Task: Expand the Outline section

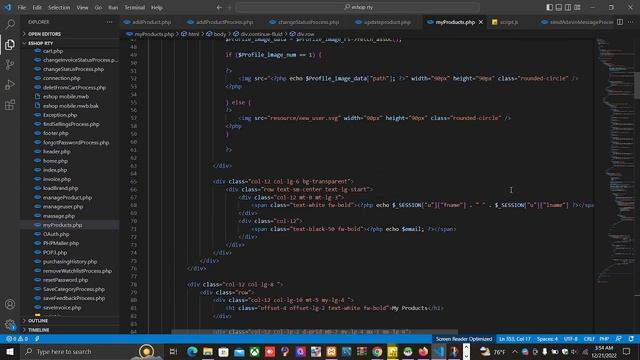Action: coord(38,321)
